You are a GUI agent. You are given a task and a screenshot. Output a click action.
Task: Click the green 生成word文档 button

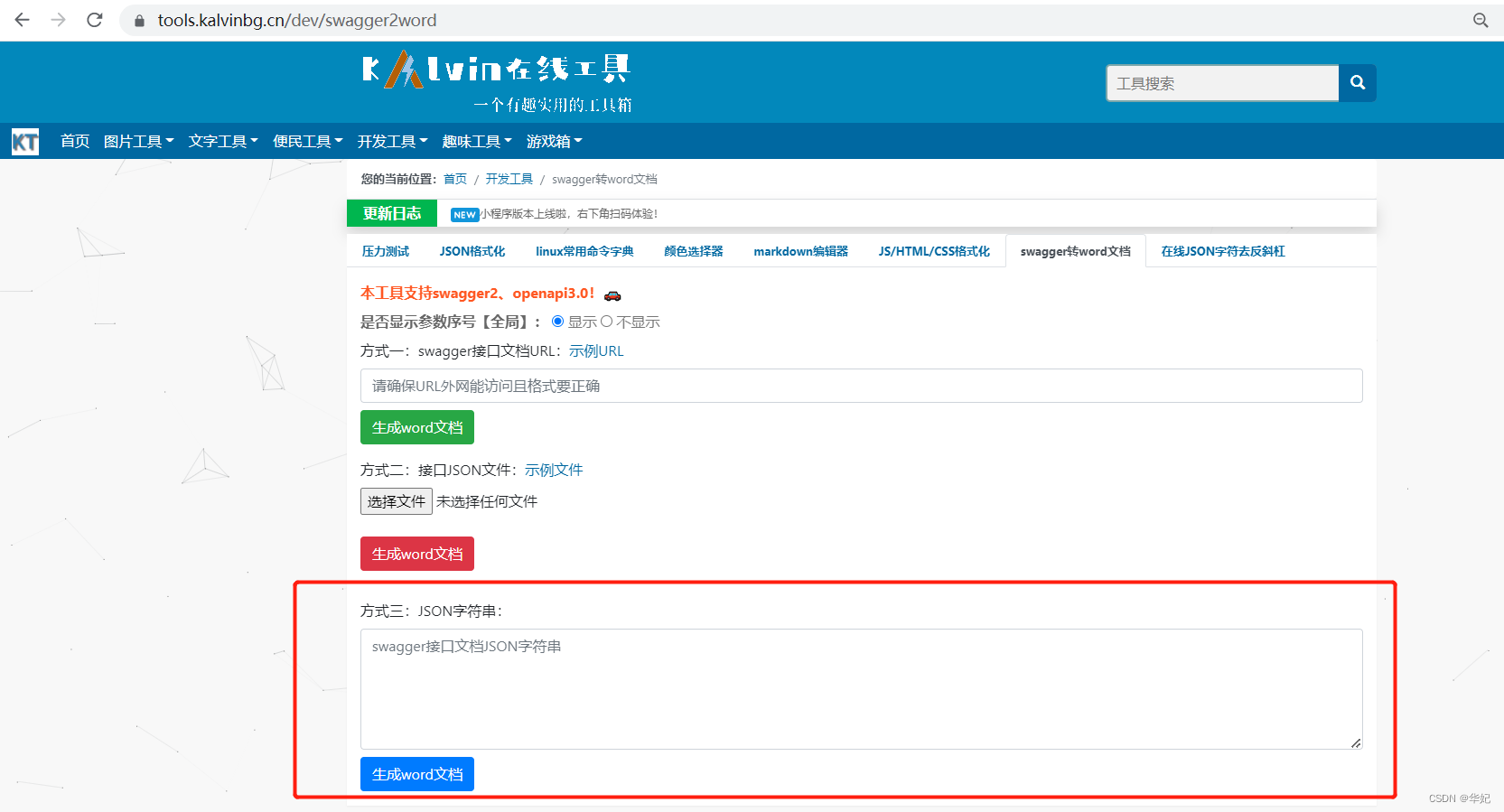[417, 427]
